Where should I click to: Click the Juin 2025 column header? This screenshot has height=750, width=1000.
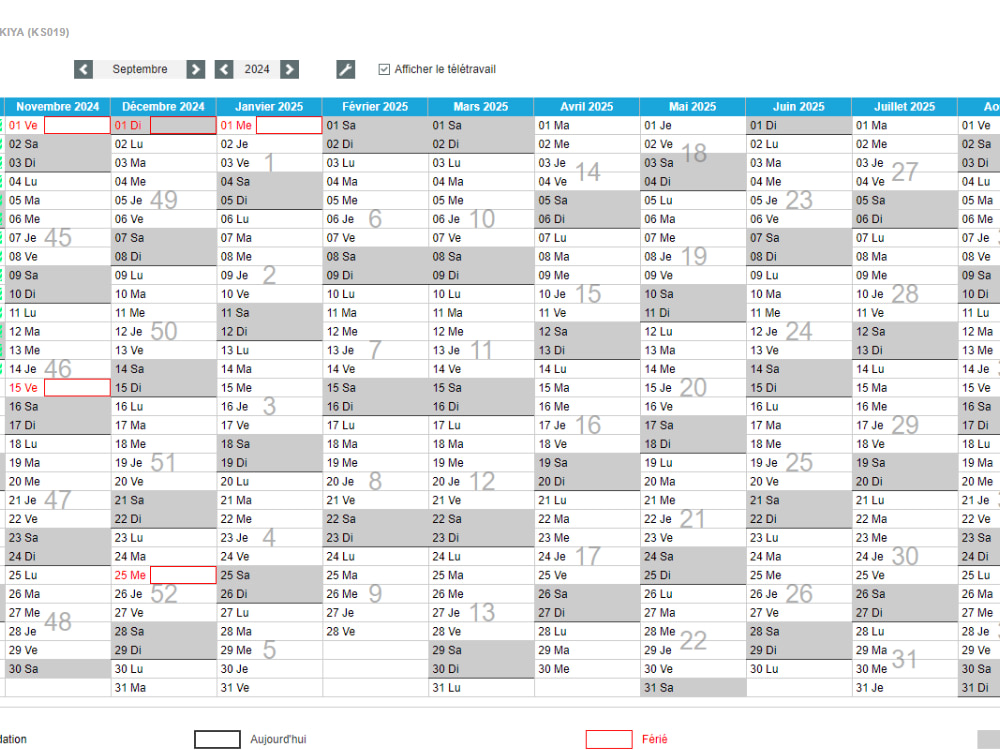[798, 107]
